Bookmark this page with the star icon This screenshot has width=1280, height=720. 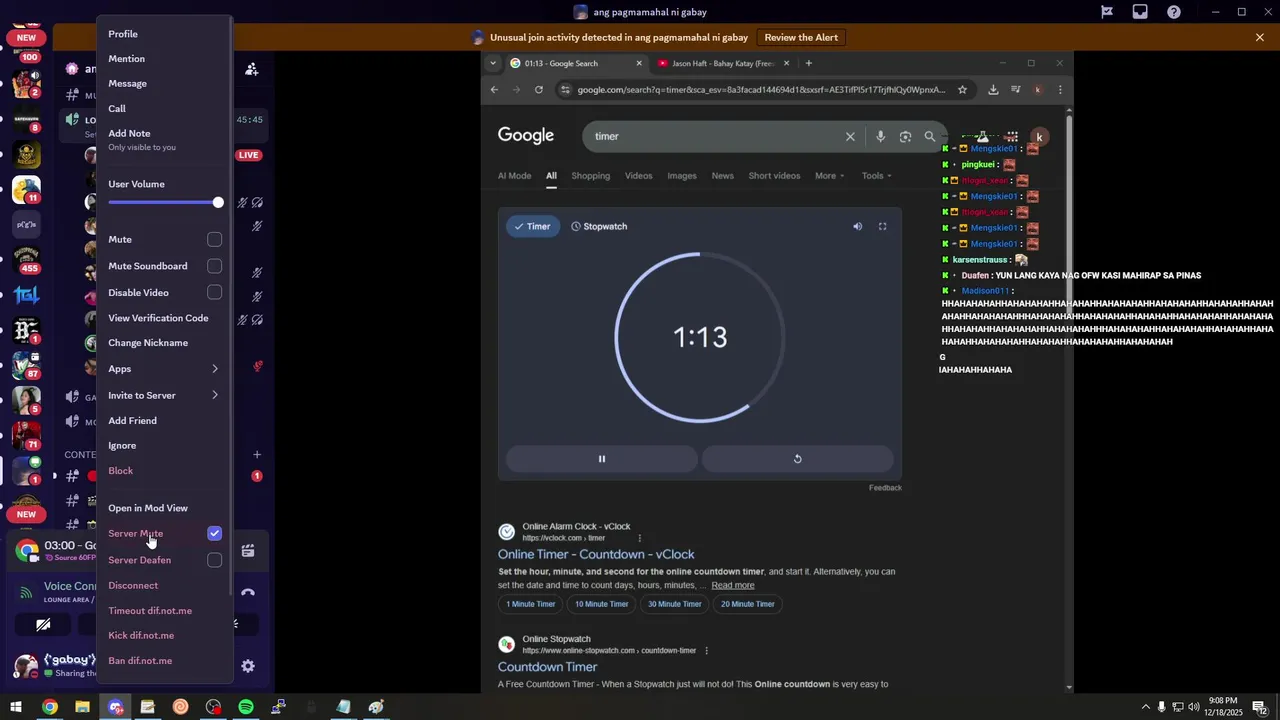962,90
